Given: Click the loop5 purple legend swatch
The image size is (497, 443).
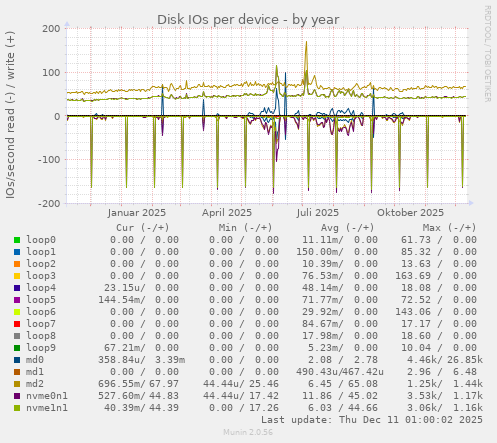Looking at the screenshot, I should tap(17, 300).
